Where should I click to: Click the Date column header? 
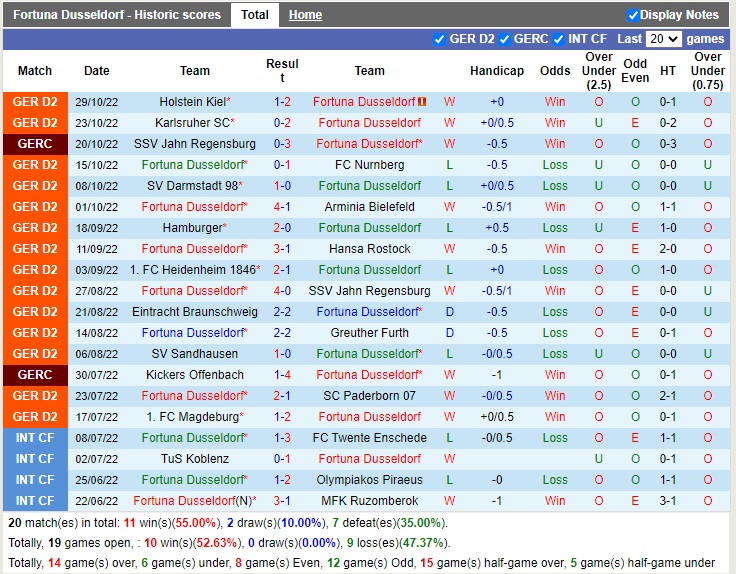(x=97, y=71)
